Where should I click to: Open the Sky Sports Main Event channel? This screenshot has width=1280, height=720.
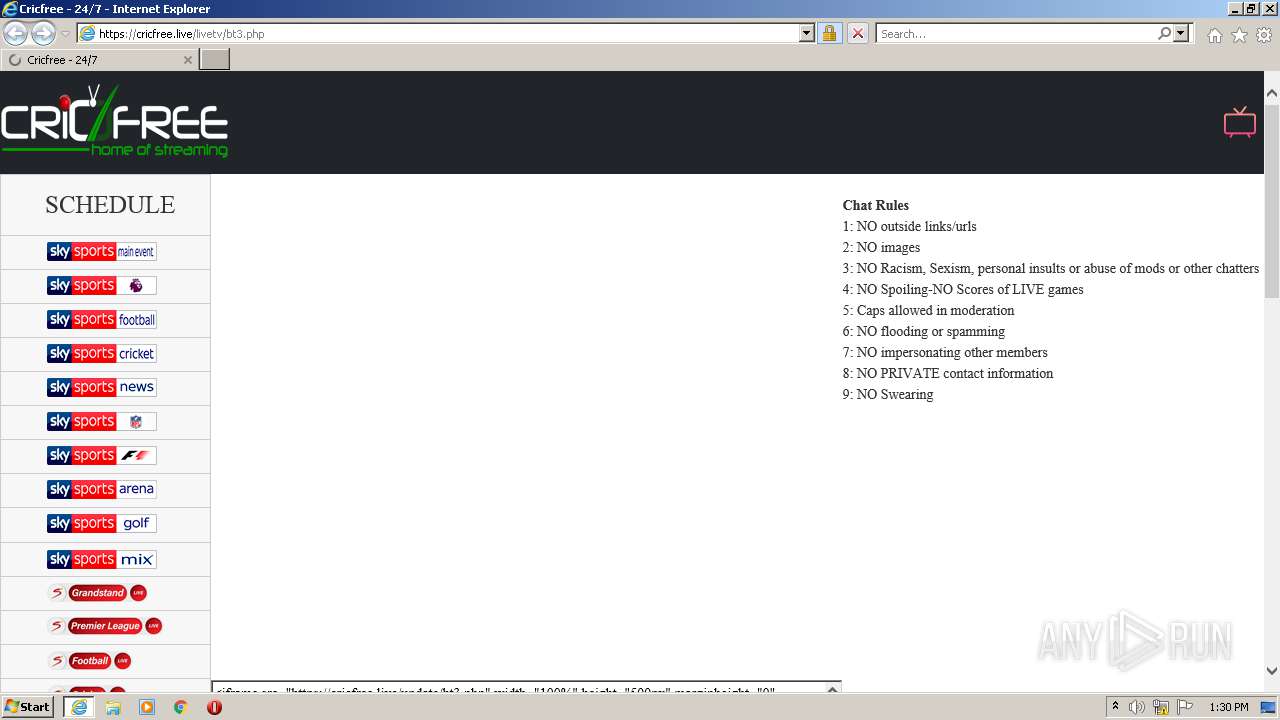point(101,252)
